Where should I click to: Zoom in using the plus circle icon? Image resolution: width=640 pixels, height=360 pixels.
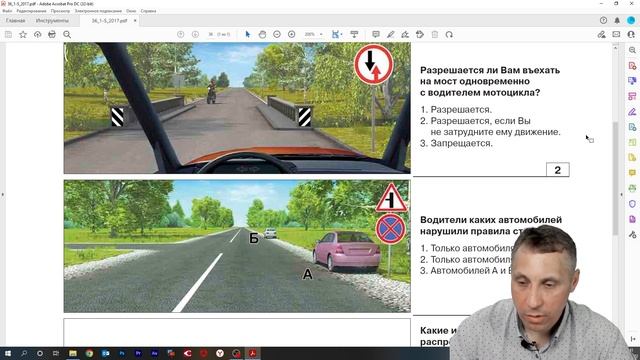point(291,35)
